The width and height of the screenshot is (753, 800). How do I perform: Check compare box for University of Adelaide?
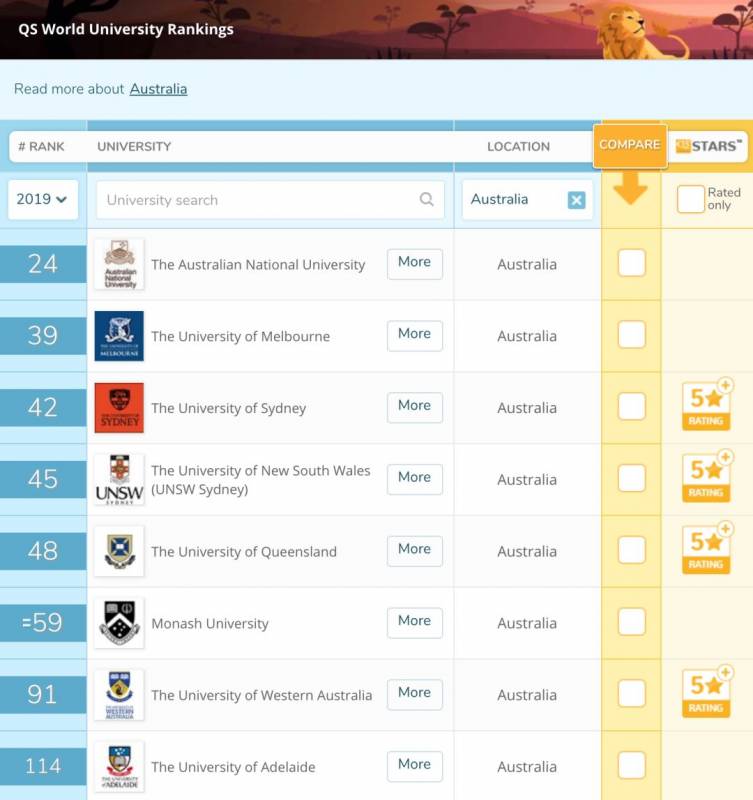coord(631,766)
